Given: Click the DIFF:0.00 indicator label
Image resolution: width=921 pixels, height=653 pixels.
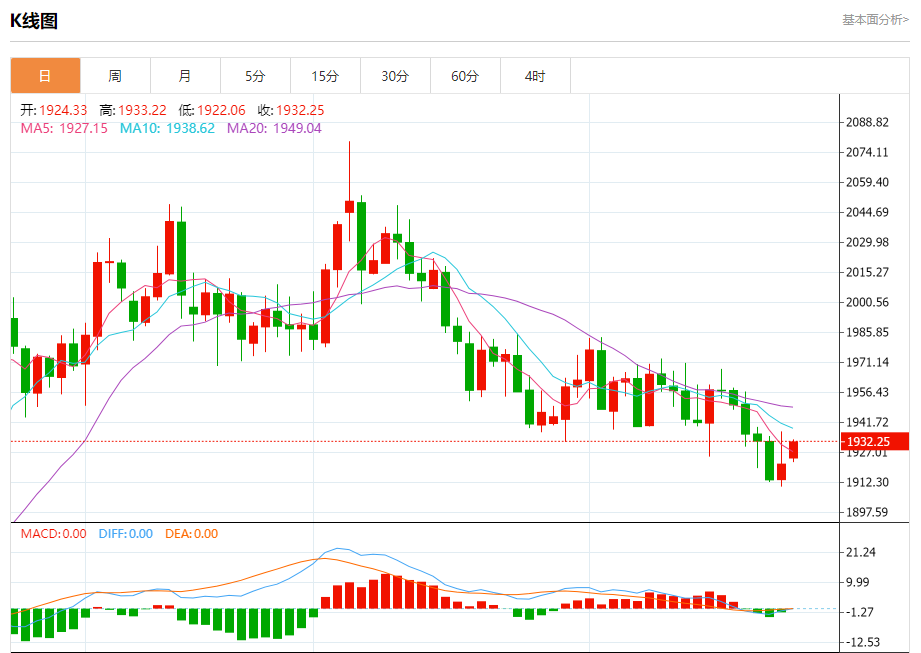Looking at the screenshot, I should [126, 534].
